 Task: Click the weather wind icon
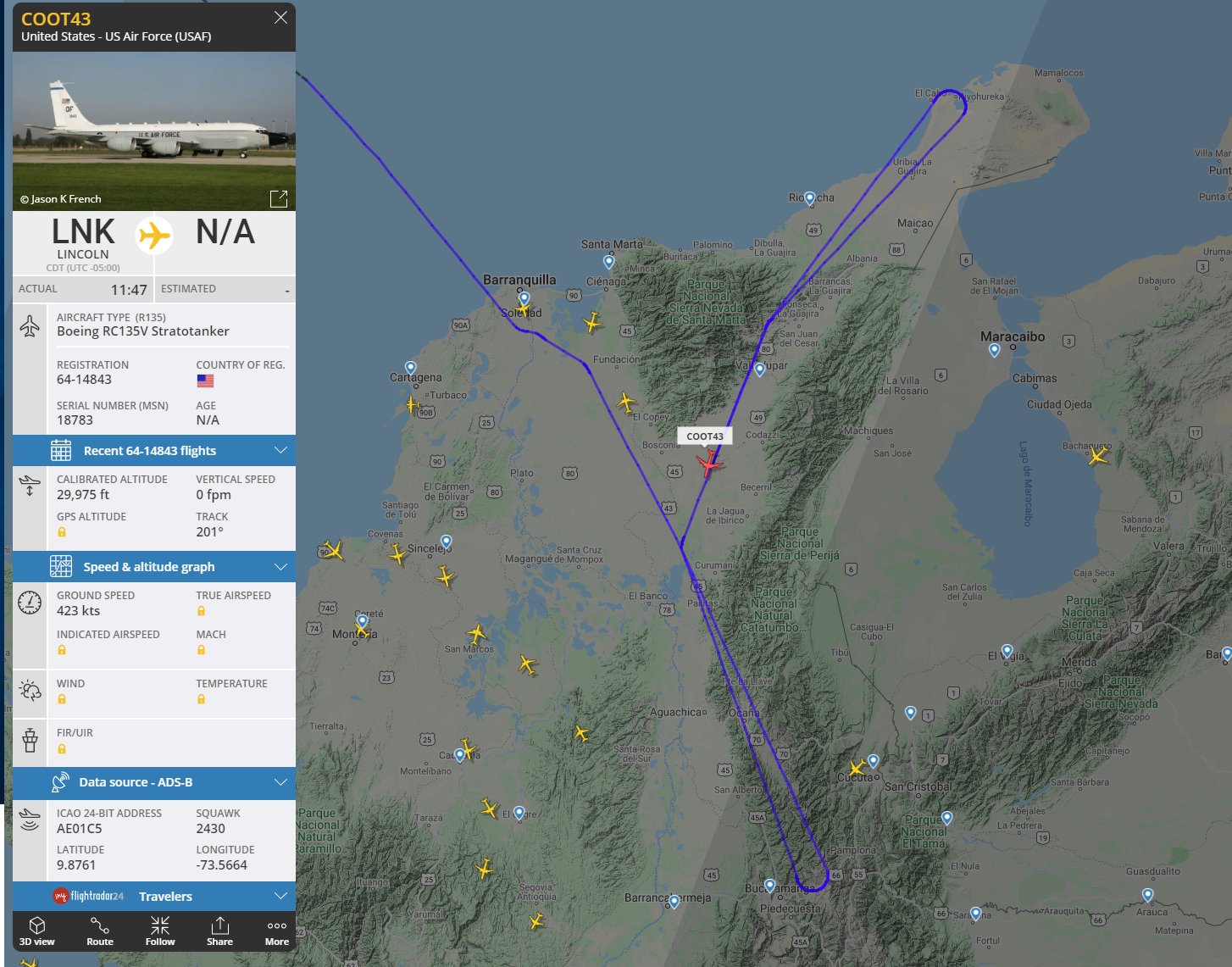(30, 690)
